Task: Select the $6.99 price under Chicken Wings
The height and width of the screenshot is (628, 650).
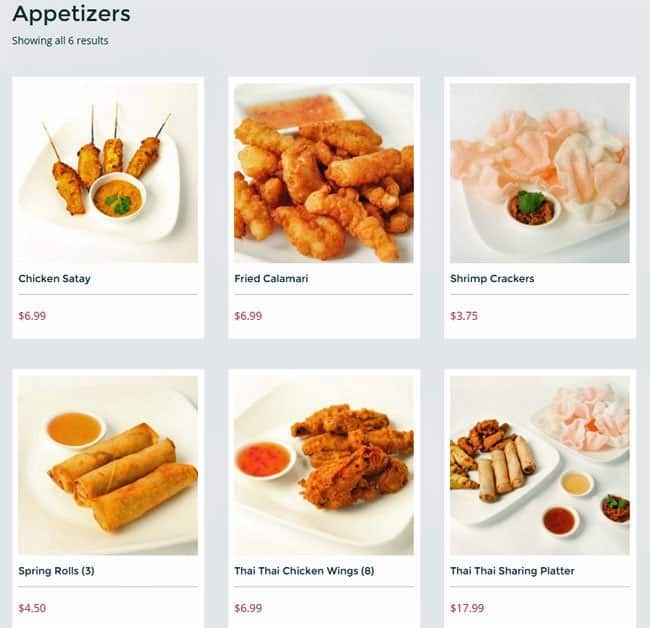Action: (248, 608)
